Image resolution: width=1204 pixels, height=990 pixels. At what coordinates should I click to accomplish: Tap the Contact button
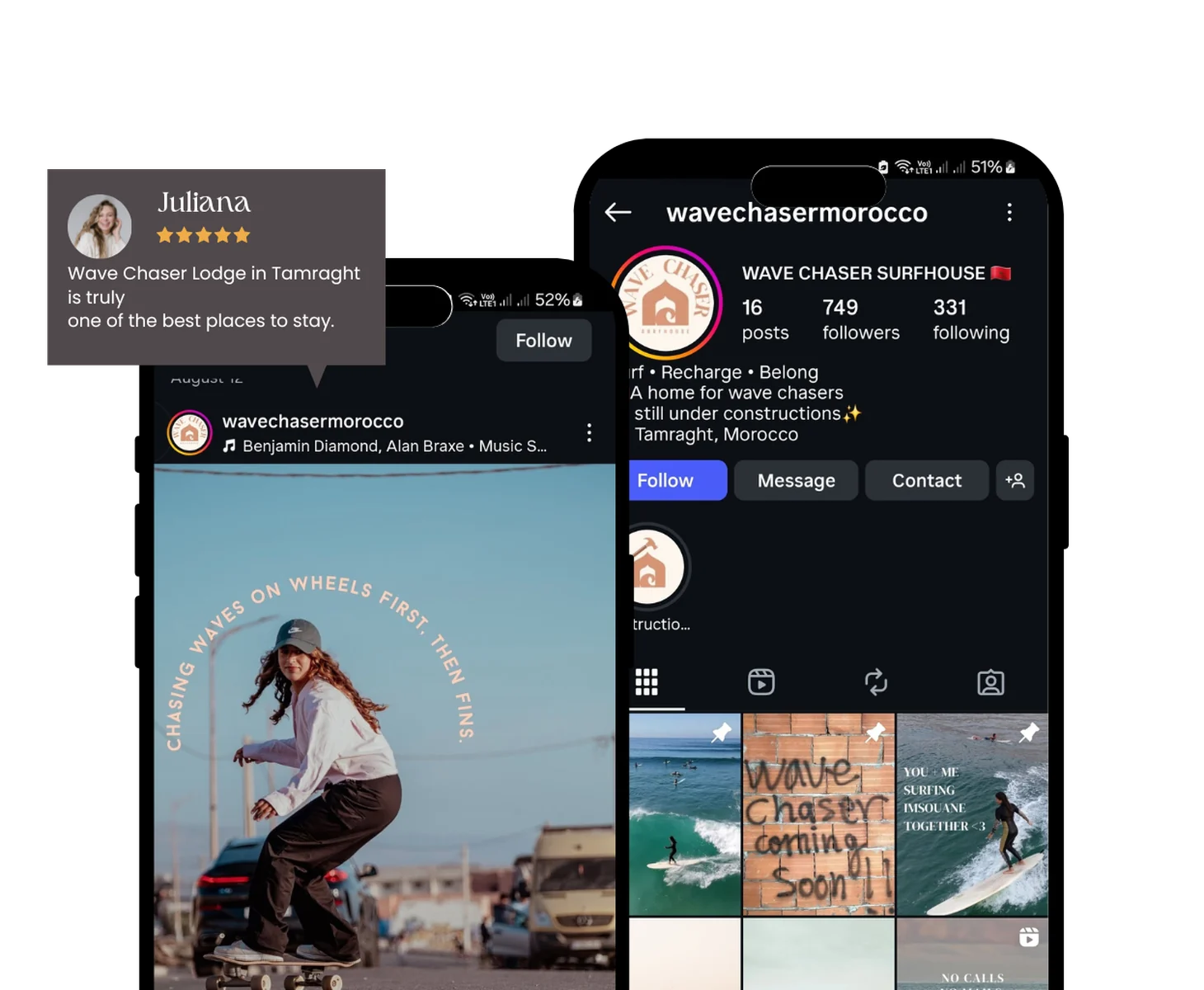(926, 480)
